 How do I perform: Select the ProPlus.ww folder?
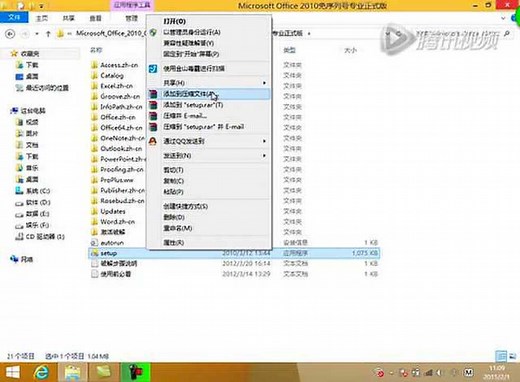(117, 180)
